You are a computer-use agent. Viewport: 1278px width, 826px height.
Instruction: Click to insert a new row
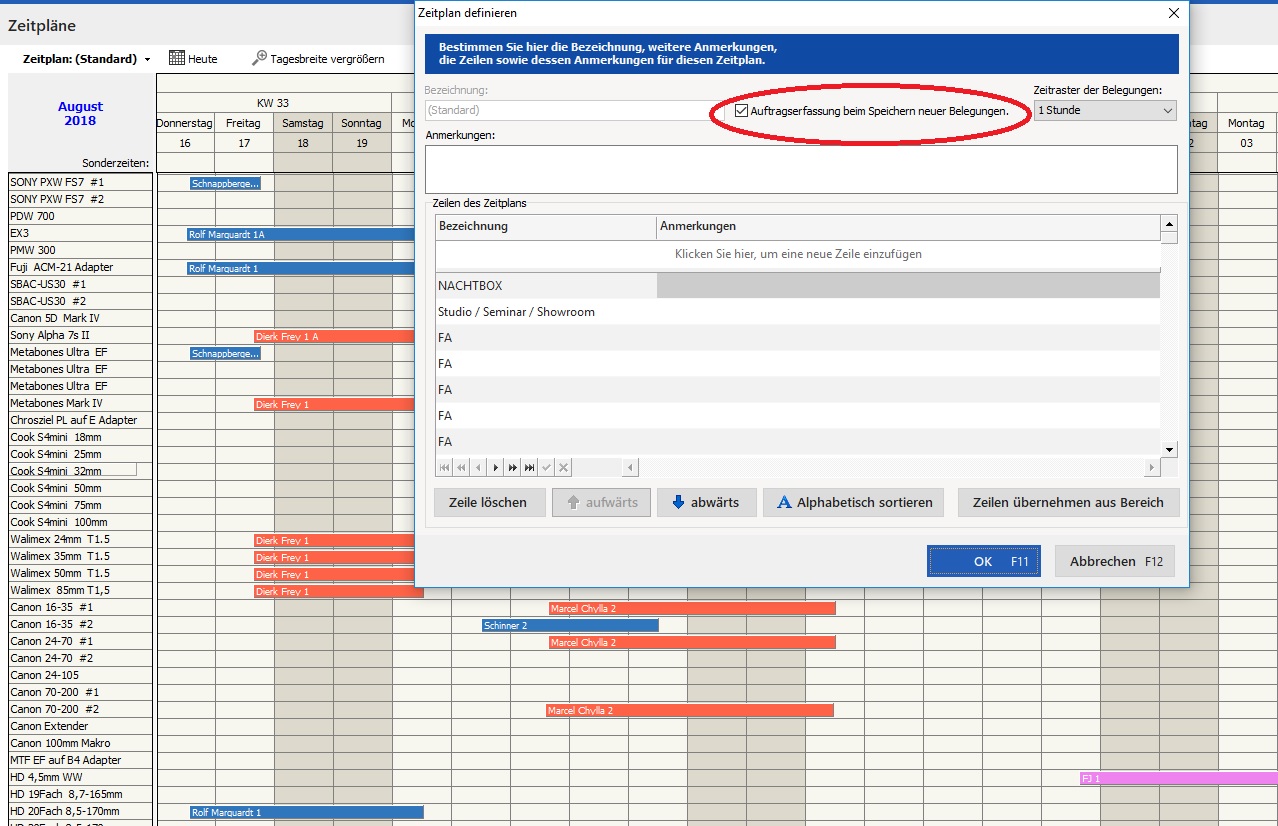(798, 254)
